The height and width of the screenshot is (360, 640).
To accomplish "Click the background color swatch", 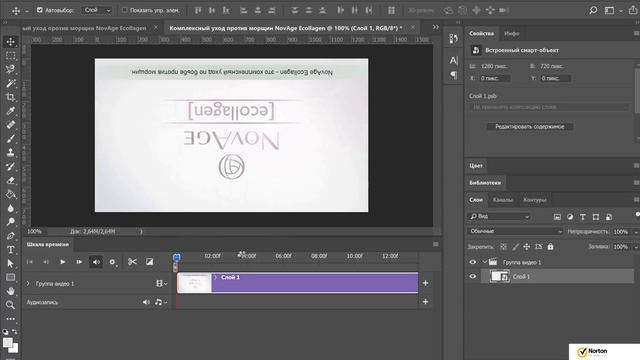I will click(x=14, y=349).
